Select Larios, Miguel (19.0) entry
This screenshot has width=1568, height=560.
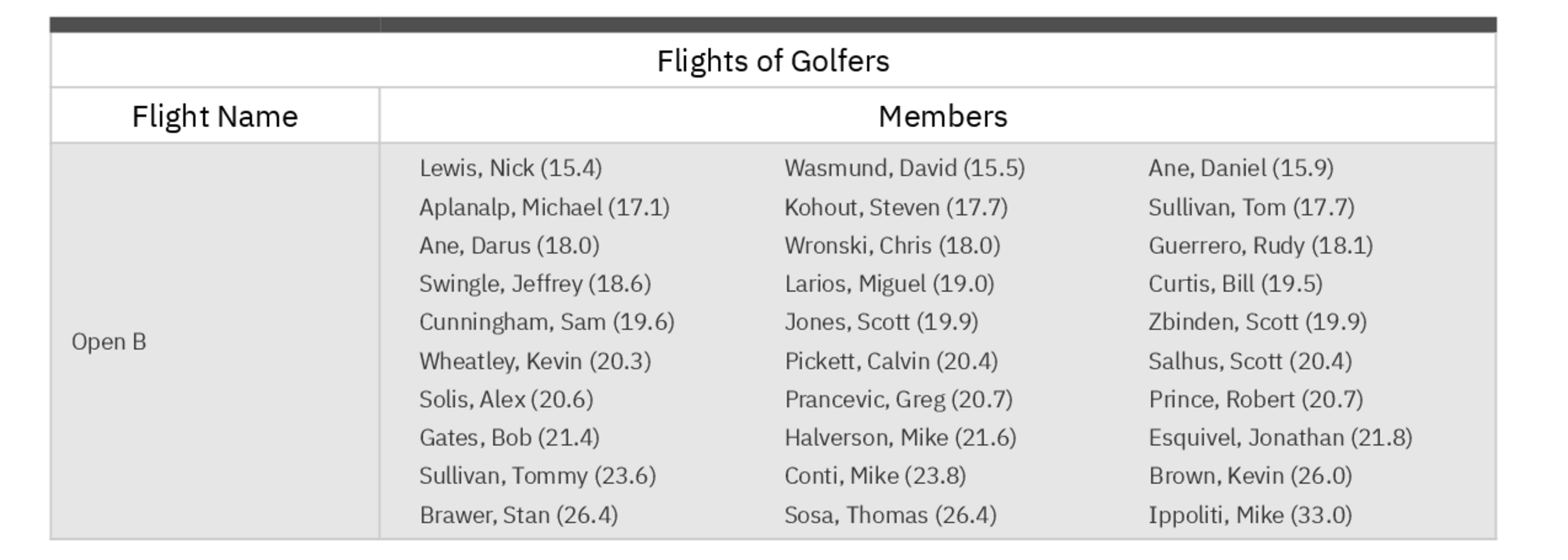[889, 283]
